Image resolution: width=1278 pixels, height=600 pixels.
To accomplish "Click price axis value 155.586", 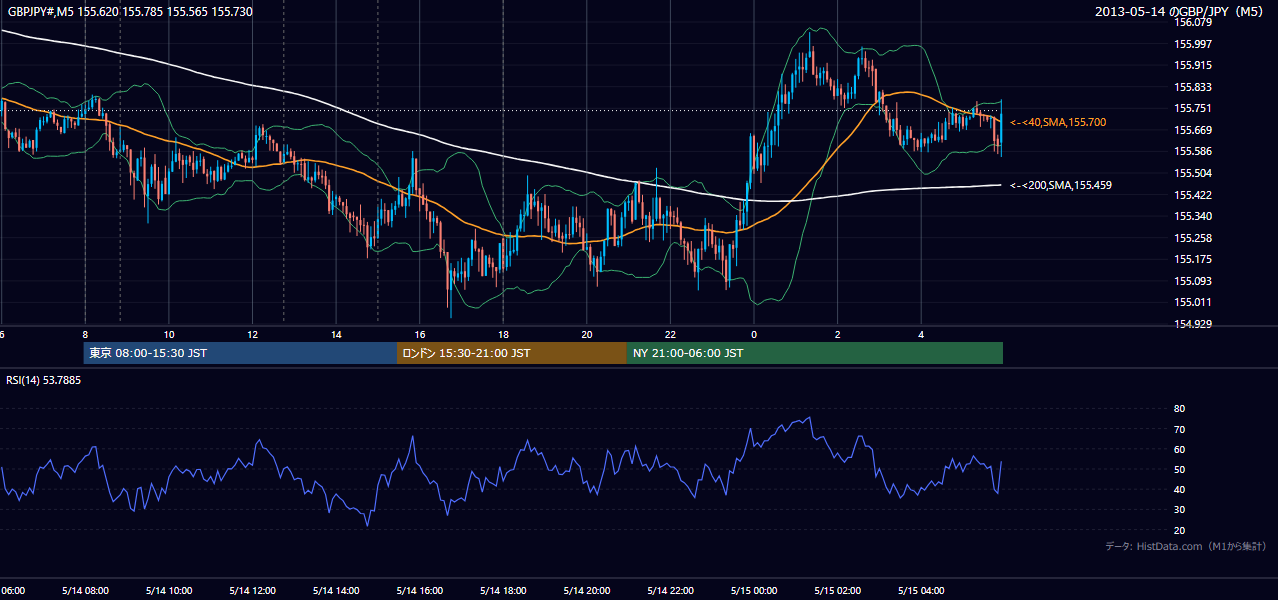I will pos(1193,151).
